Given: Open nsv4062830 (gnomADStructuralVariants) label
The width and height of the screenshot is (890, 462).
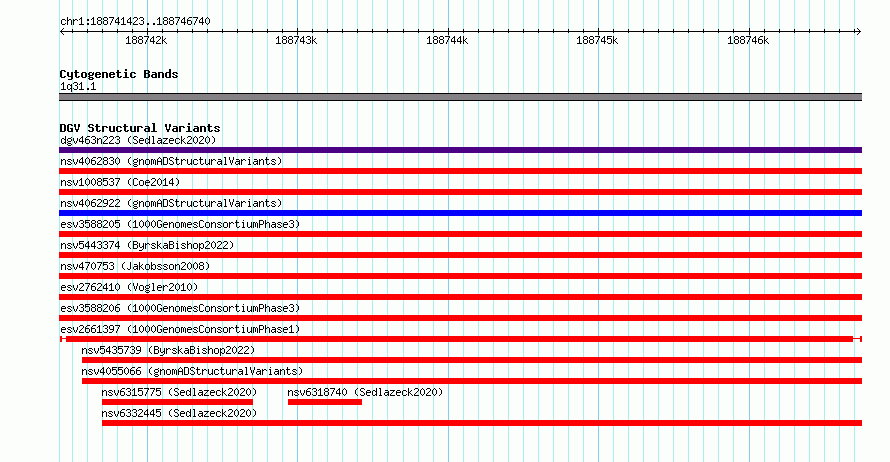Looking at the screenshot, I should pyautogui.click(x=171, y=161).
